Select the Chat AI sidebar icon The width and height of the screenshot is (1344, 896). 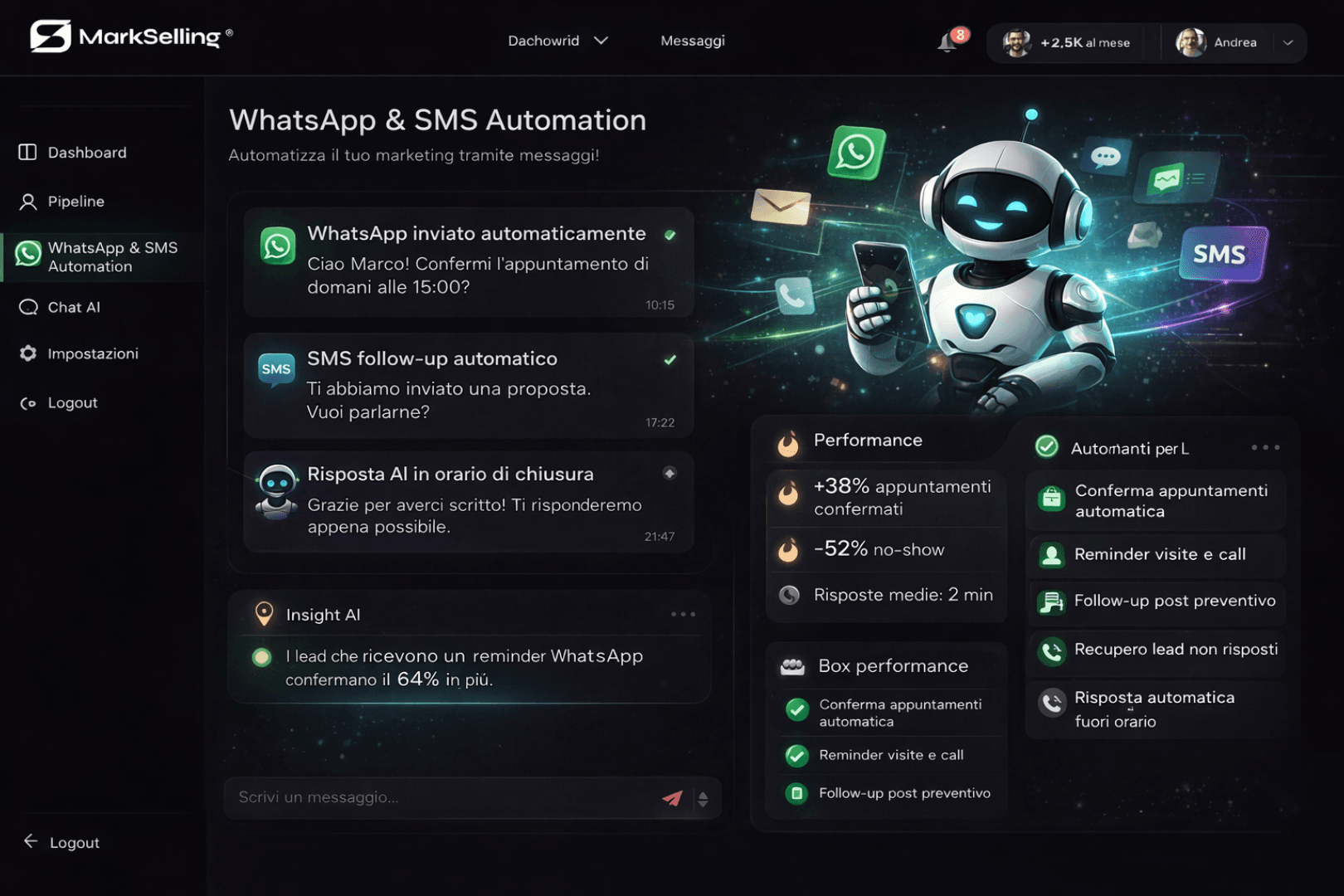pyautogui.click(x=27, y=306)
